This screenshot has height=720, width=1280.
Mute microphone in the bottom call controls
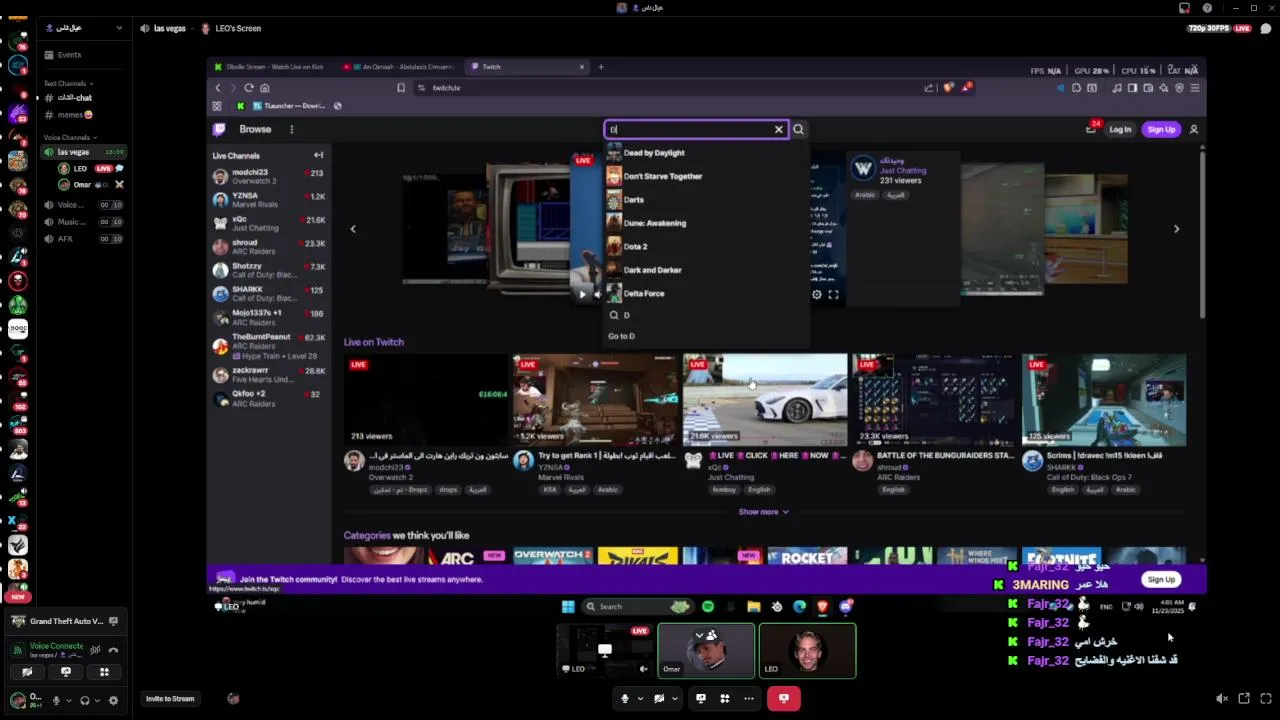click(x=625, y=698)
